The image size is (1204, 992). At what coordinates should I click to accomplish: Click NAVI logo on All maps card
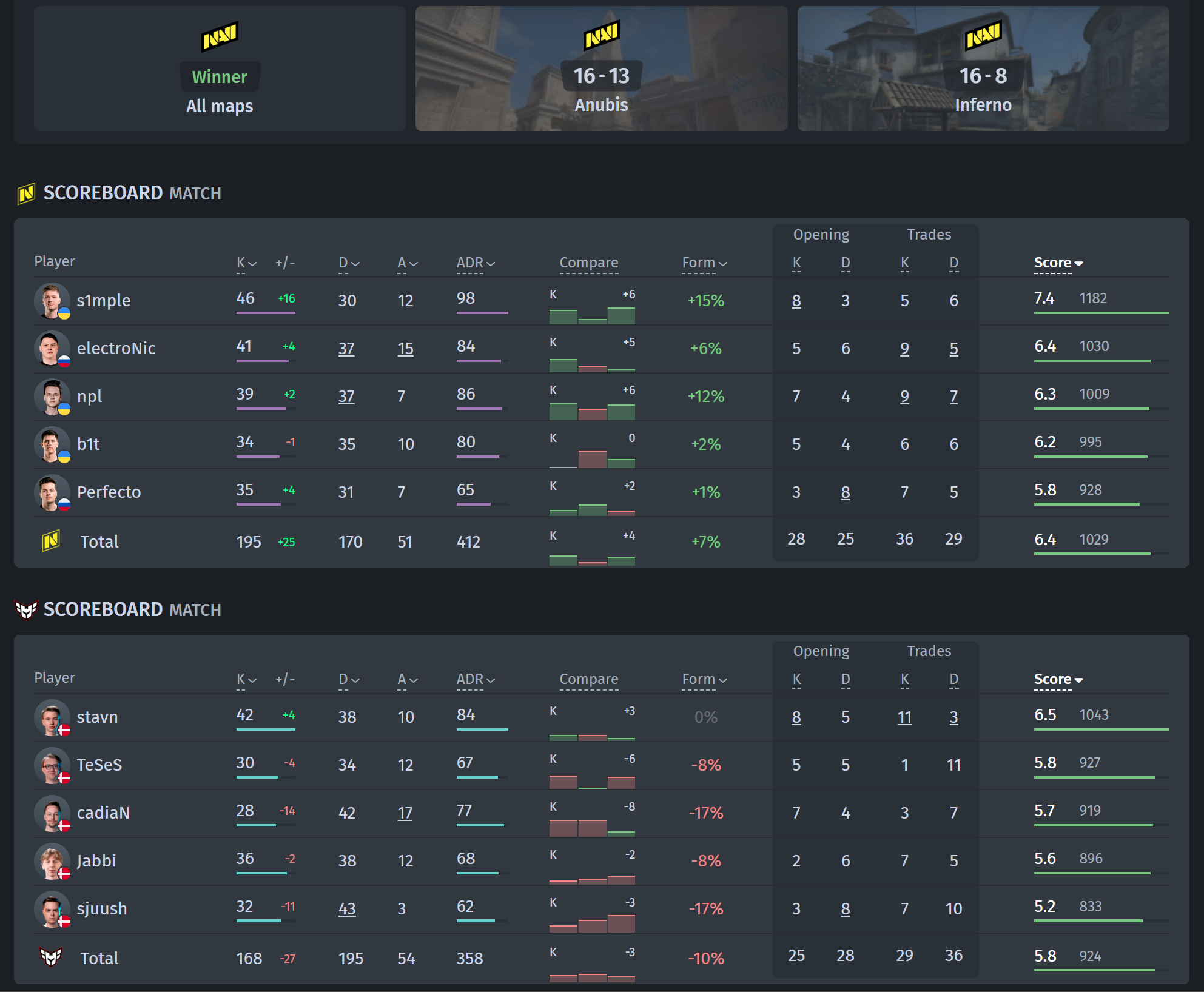pos(220,36)
